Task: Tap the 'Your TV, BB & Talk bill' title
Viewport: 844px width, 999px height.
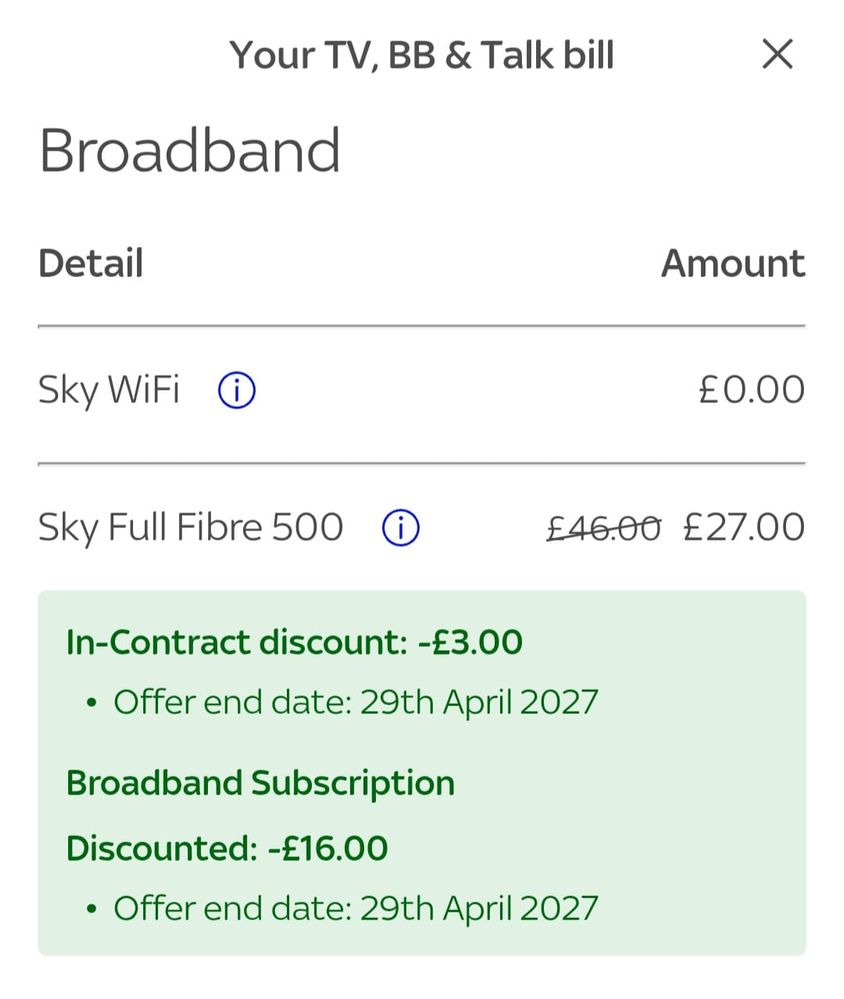Action: (421, 55)
